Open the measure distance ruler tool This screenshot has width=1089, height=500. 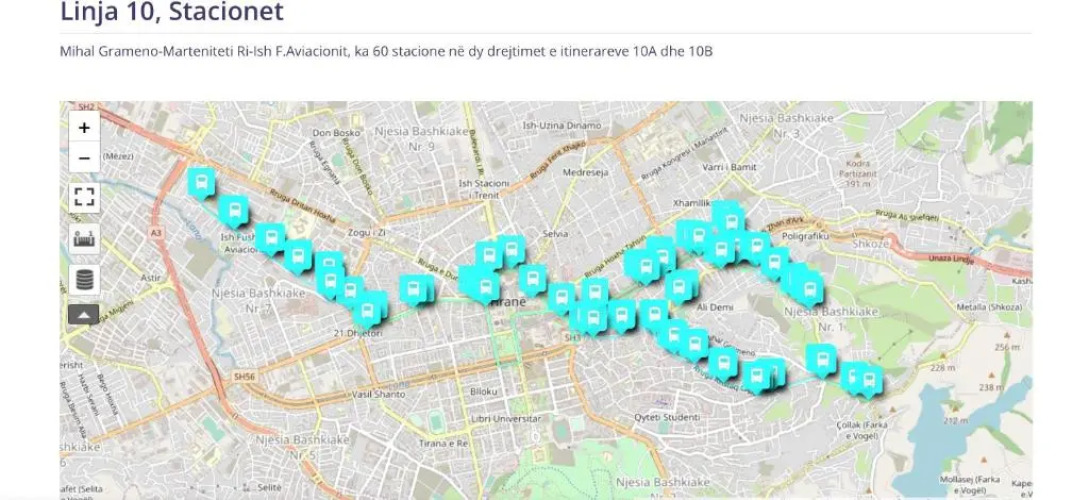[x=84, y=238]
